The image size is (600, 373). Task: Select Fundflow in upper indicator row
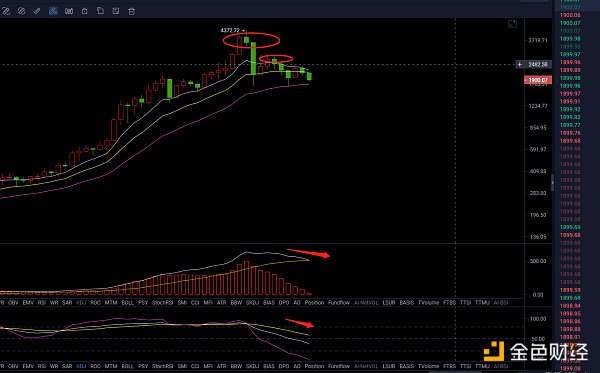click(339, 303)
